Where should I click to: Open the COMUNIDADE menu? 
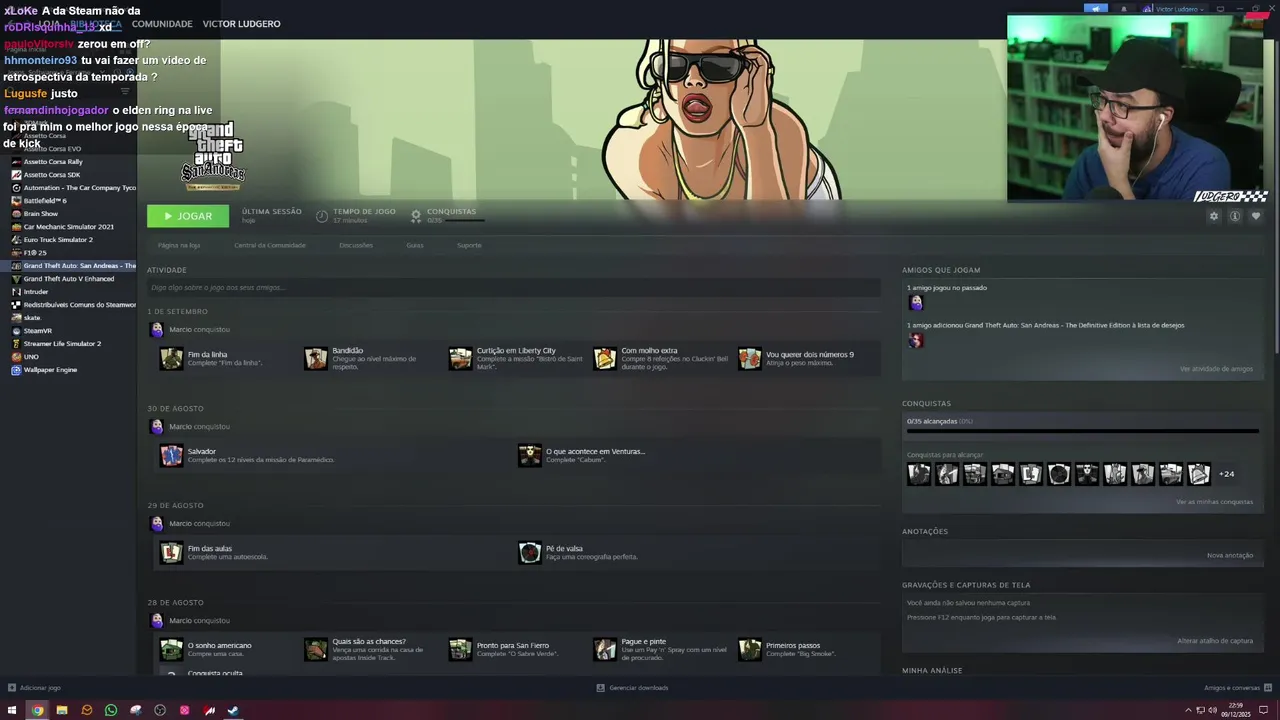tap(162, 24)
